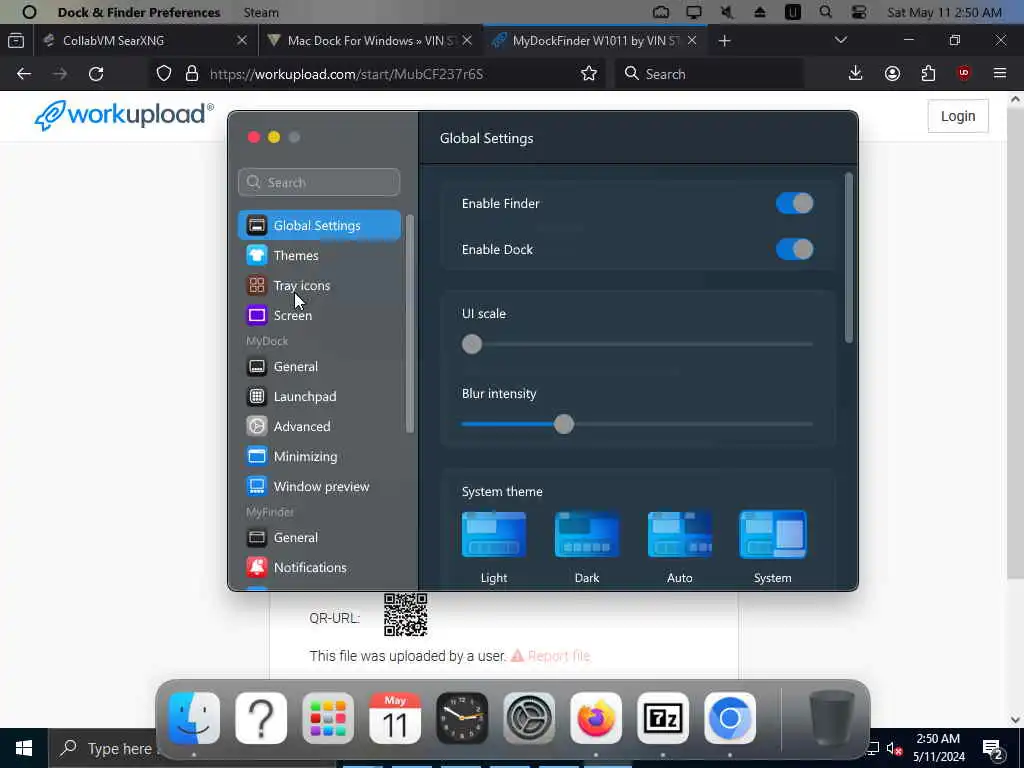1024x768 pixels.
Task: Bookmark this page with the star
Action: click(589, 74)
